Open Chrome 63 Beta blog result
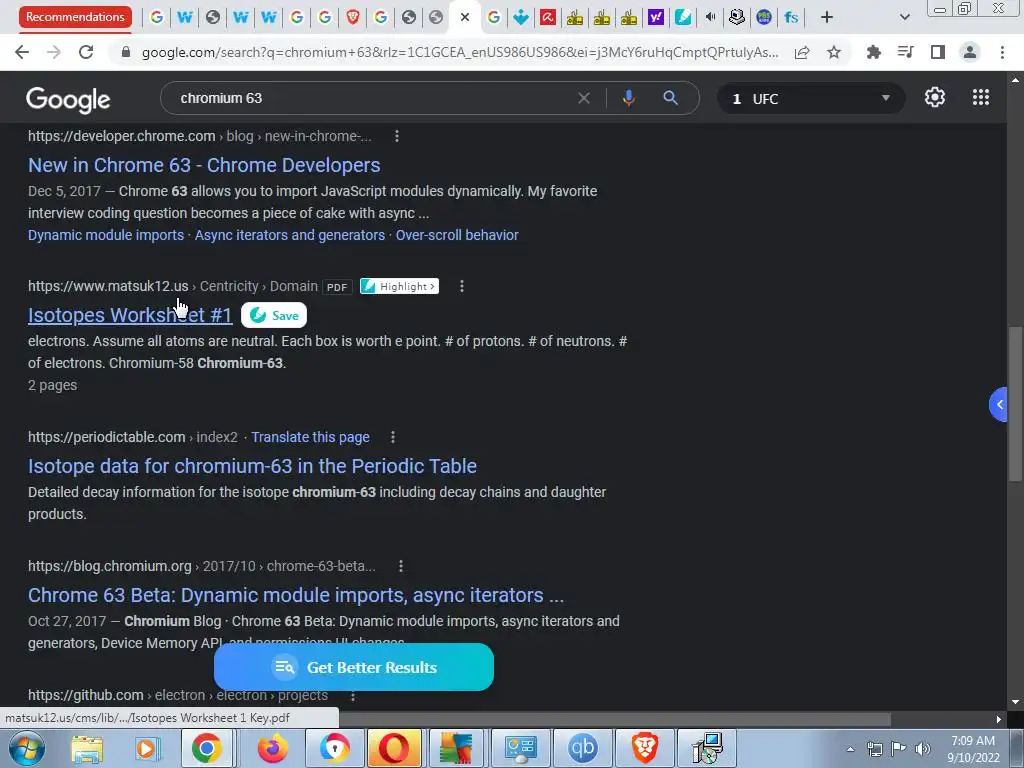The width and height of the screenshot is (1024, 768). click(296, 595)
